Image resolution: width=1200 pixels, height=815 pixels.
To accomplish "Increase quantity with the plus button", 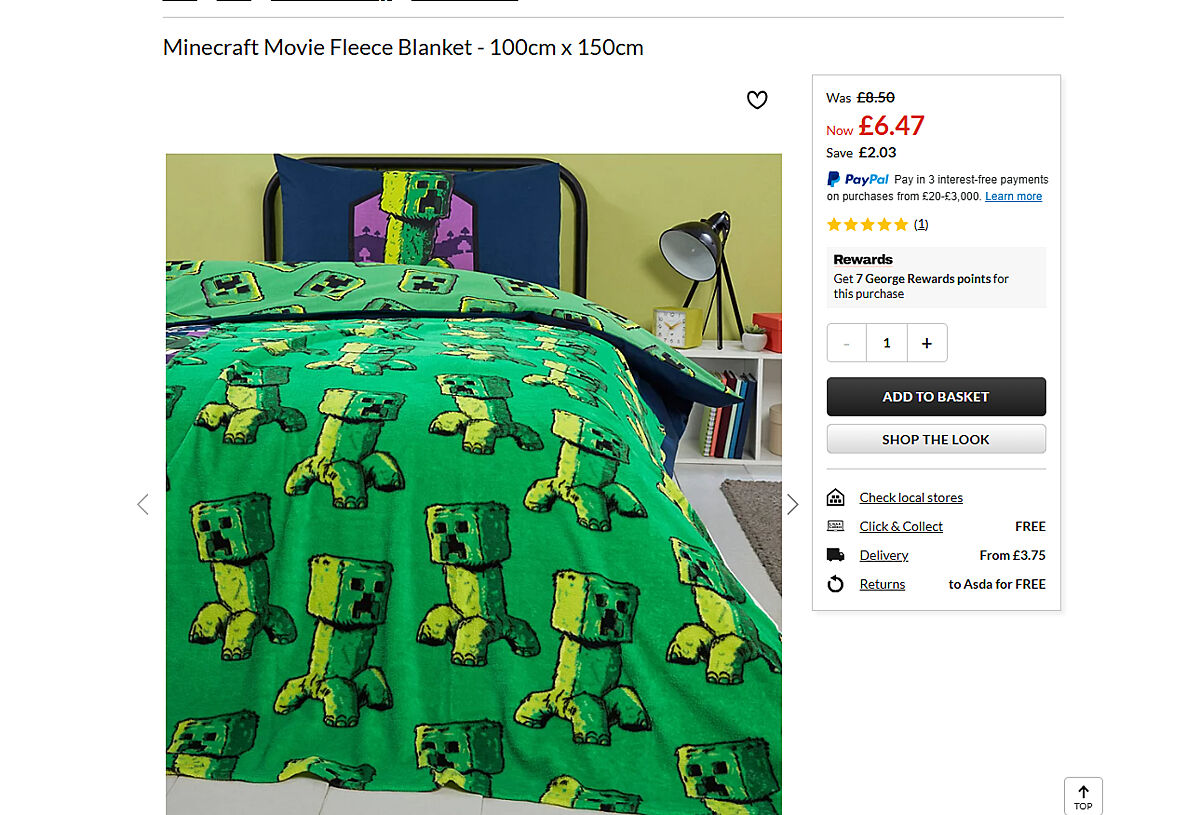I will pyautogui.click(x=927, y=343).
